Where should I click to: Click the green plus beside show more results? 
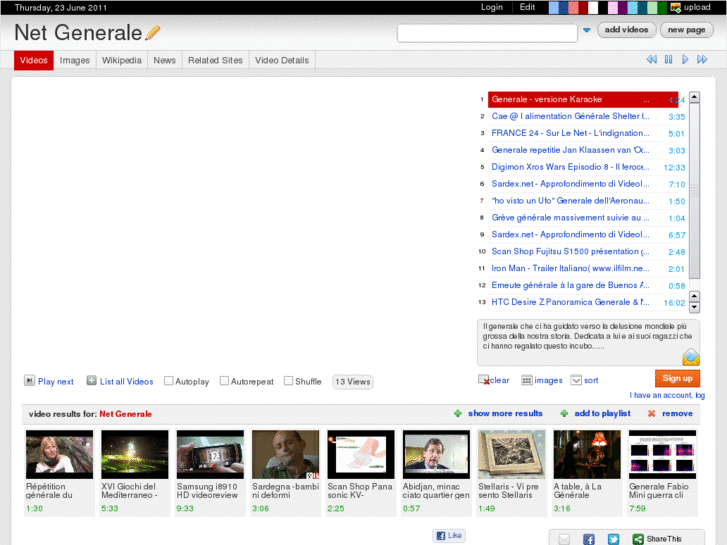458,413
